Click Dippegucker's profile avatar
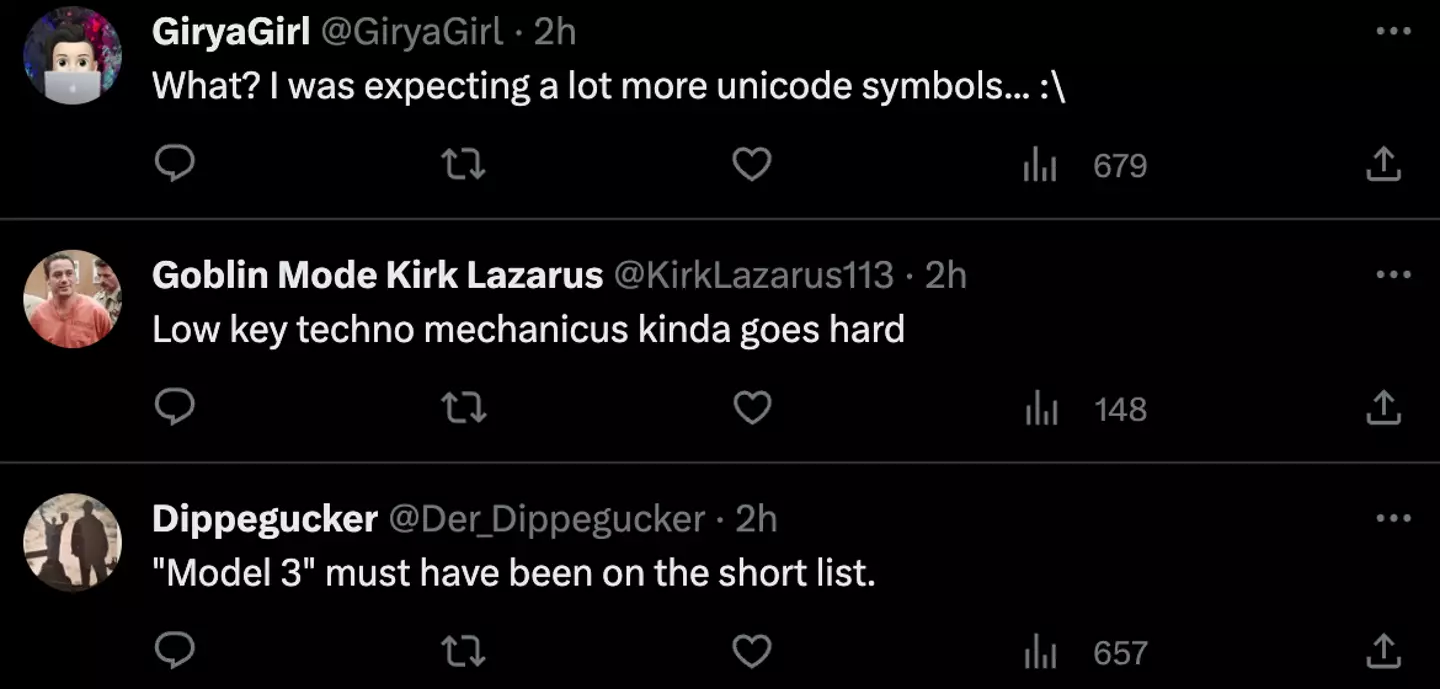The image size is (1440, 689). (72, 542)
